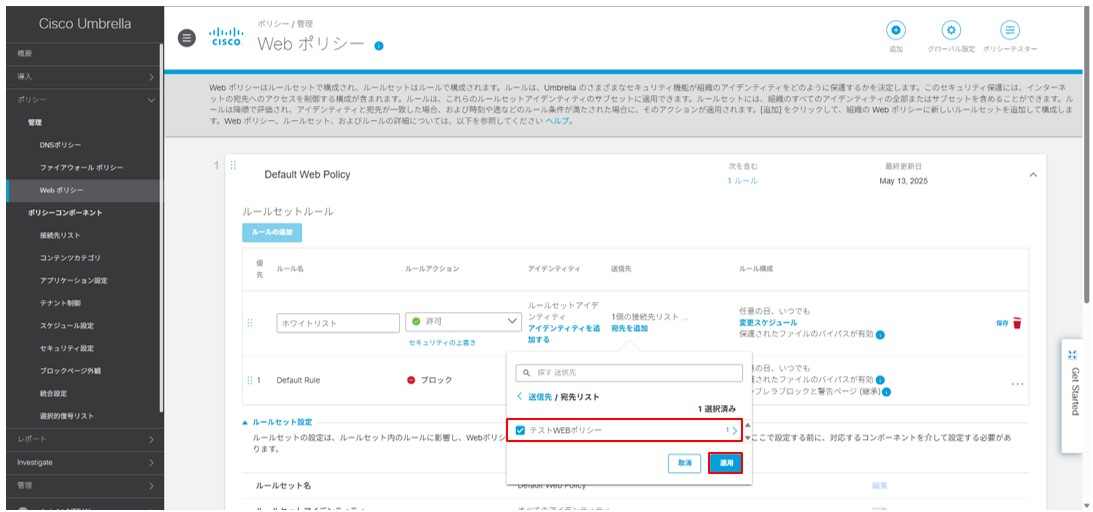Click the destination list scroll-up arrow
This screenshot has height=512, width=1093.
point(747,425)
